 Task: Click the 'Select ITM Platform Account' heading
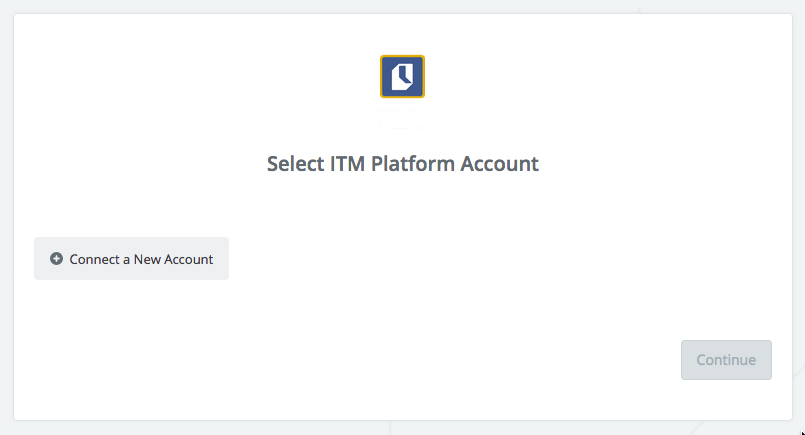click(402, 164)
